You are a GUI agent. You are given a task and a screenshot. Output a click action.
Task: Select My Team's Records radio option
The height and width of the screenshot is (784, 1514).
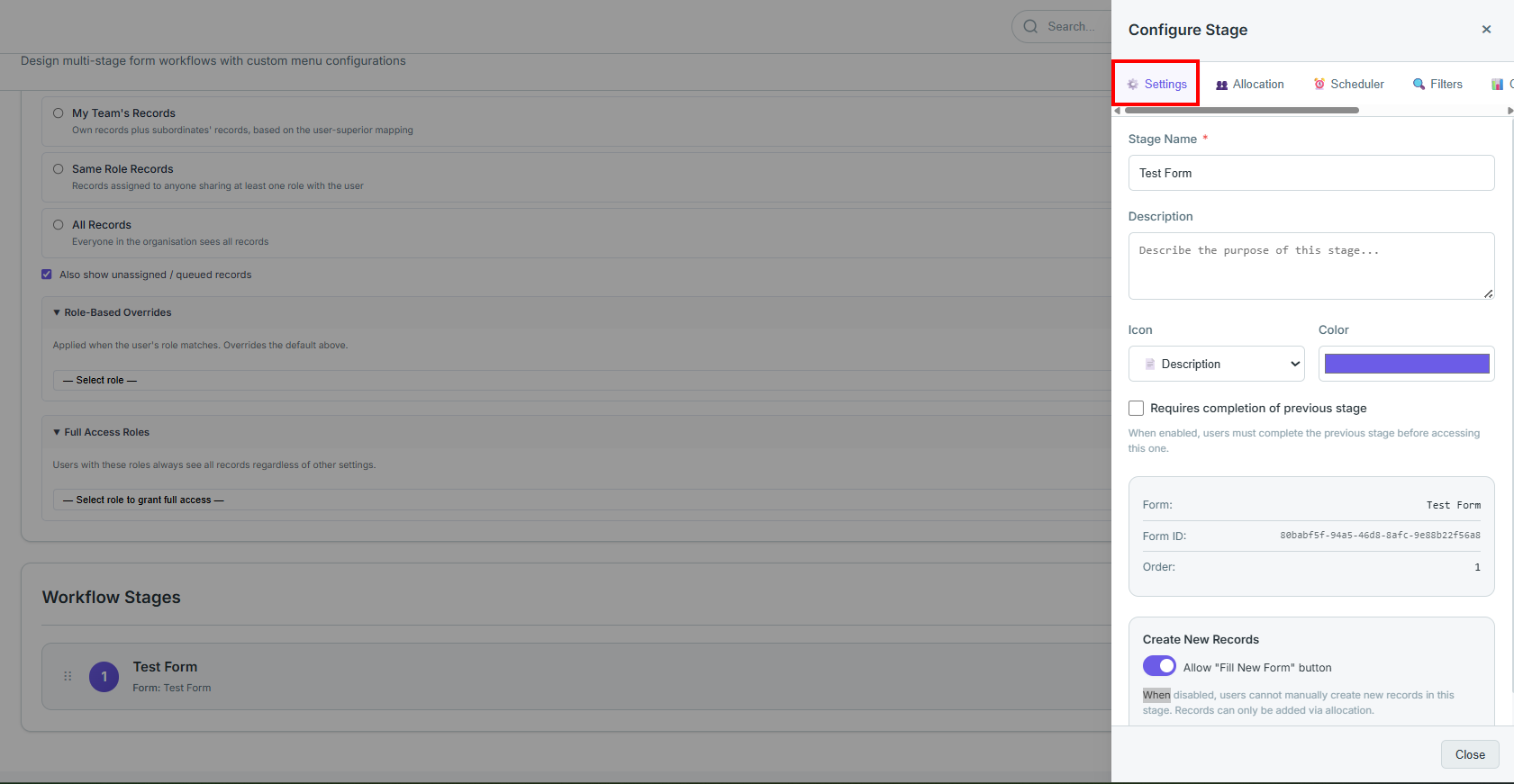[59, 113]
